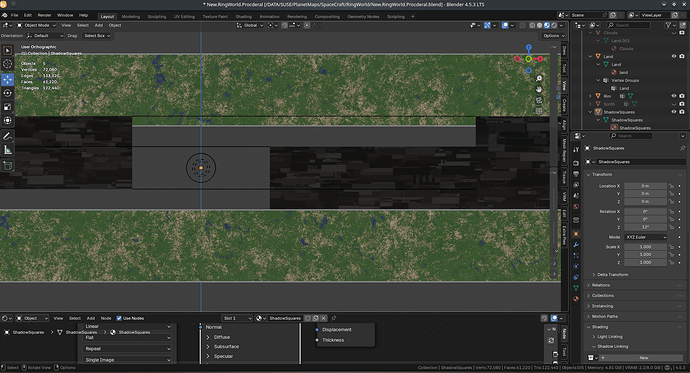The height and width of the screenshot is (373, 690).
Task: Toggle camera view icon in viewport
Action: pyautogui.click(x=539, y=100)
